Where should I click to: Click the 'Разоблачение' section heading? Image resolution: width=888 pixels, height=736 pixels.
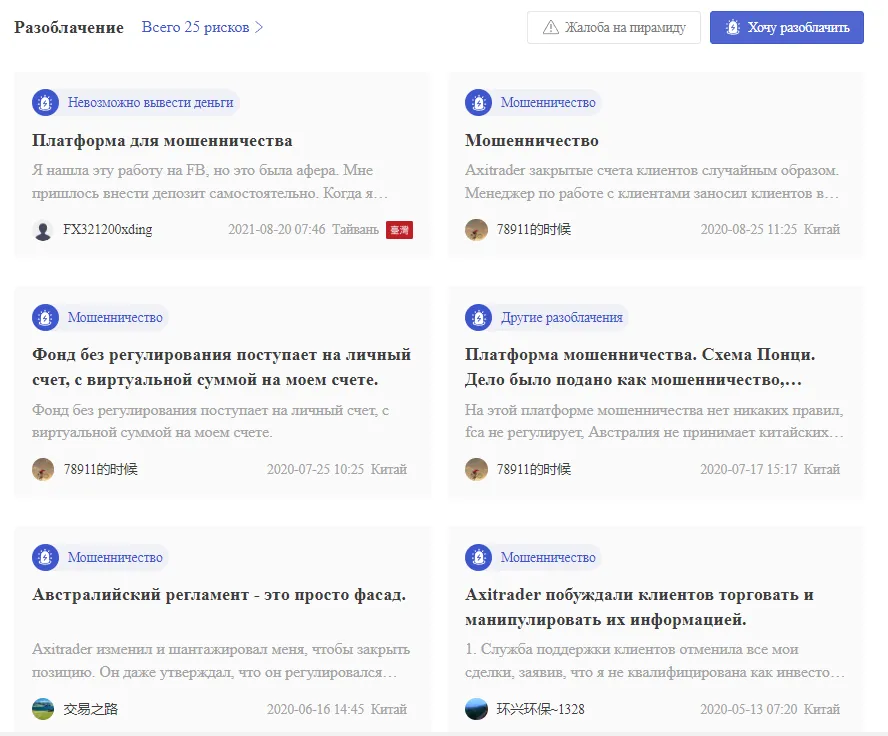click(69, 27)
